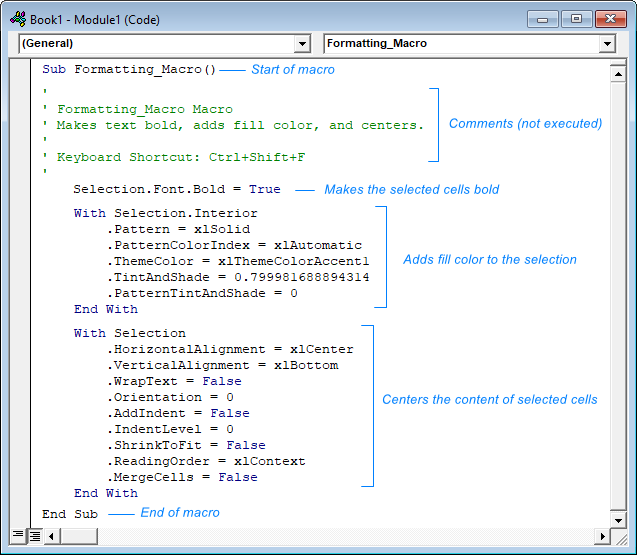The height and width of the screenshot is (555, 637).
Task: Click margin bar beside With Selection.Interior
Action: [20, 213]
